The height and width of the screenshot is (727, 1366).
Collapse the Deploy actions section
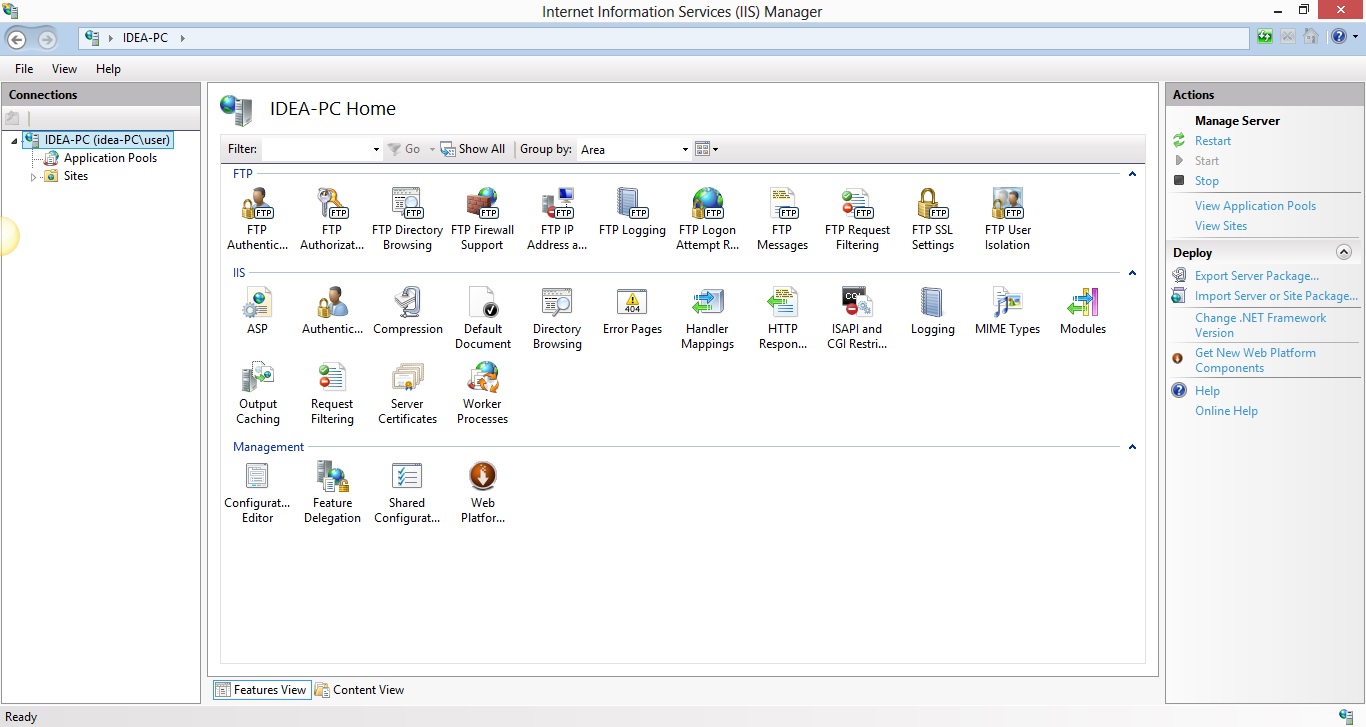pyautogui.click(x=1344, y=252)
